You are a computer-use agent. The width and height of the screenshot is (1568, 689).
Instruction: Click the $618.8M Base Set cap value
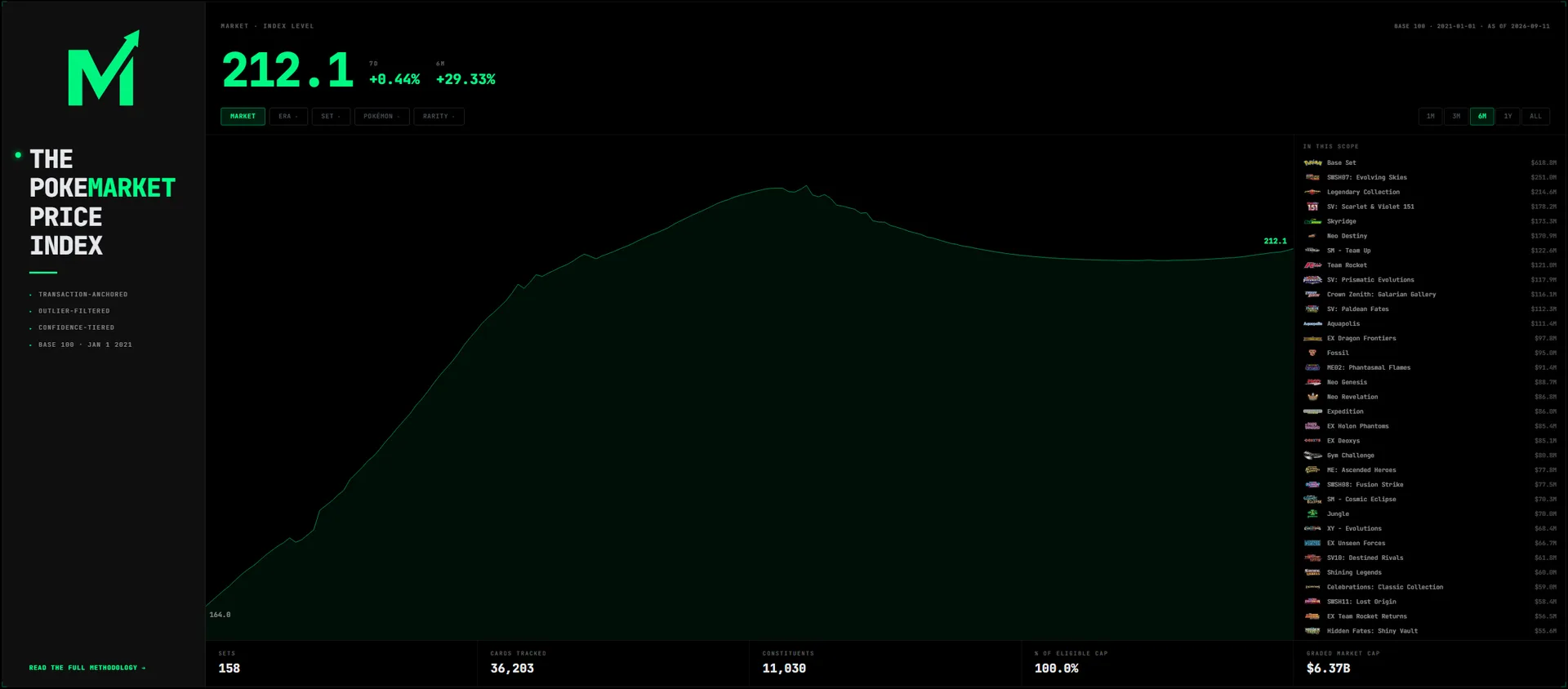[x=1543, y=163]
